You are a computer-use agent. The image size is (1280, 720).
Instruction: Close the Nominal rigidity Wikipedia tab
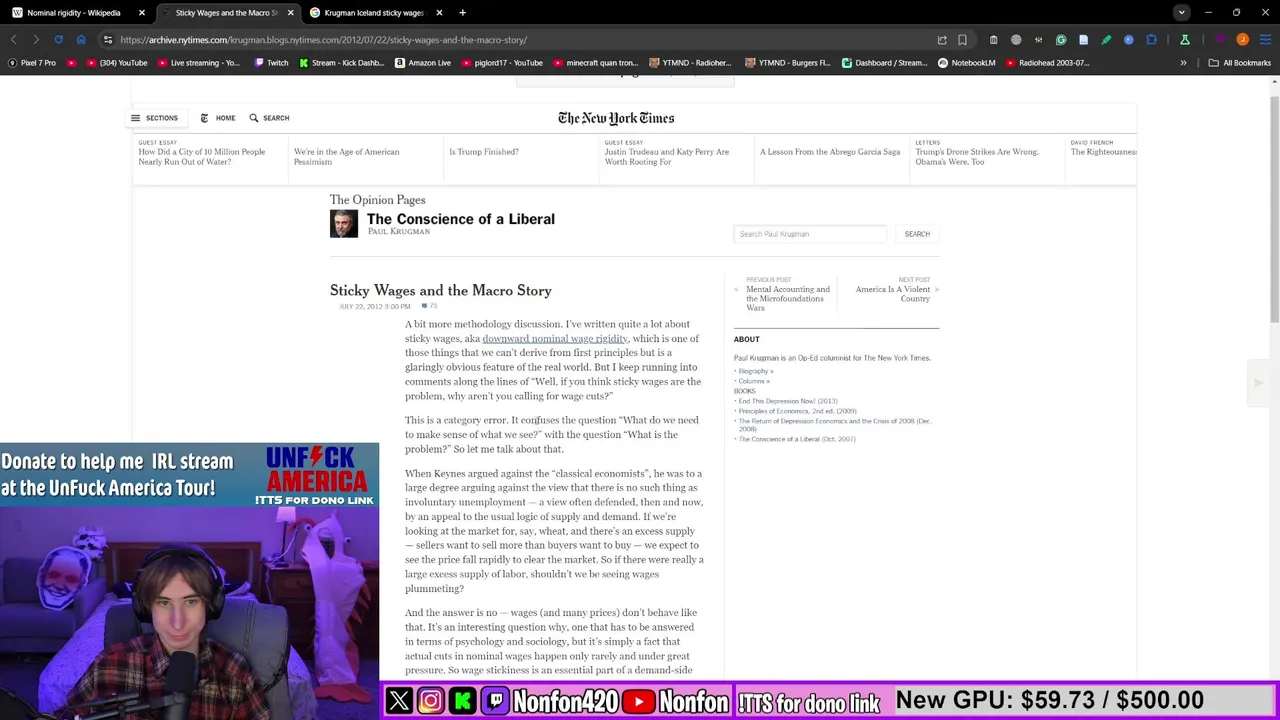(x=141, y=13)
